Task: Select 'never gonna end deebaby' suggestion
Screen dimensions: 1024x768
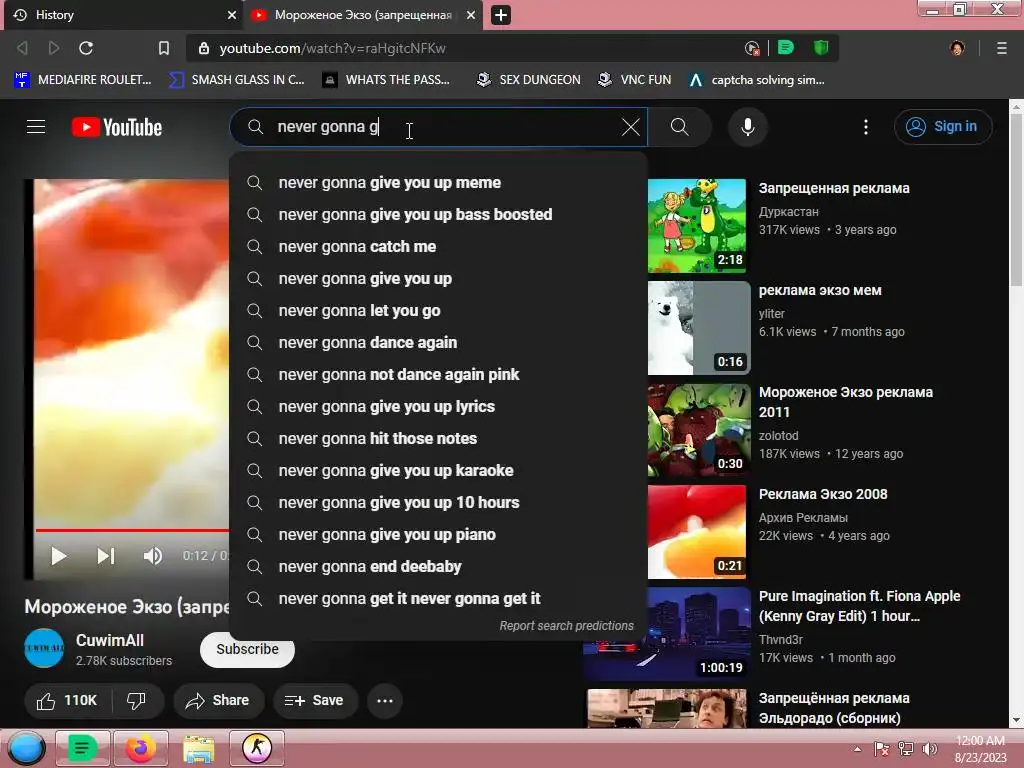Action: click(438, 567)
